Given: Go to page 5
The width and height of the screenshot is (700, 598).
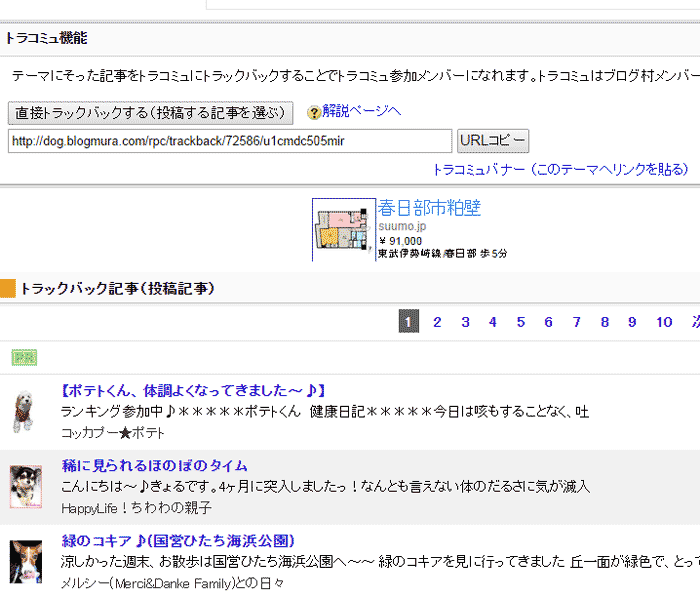Looking at the screenshot, I should tap(521, 322).
